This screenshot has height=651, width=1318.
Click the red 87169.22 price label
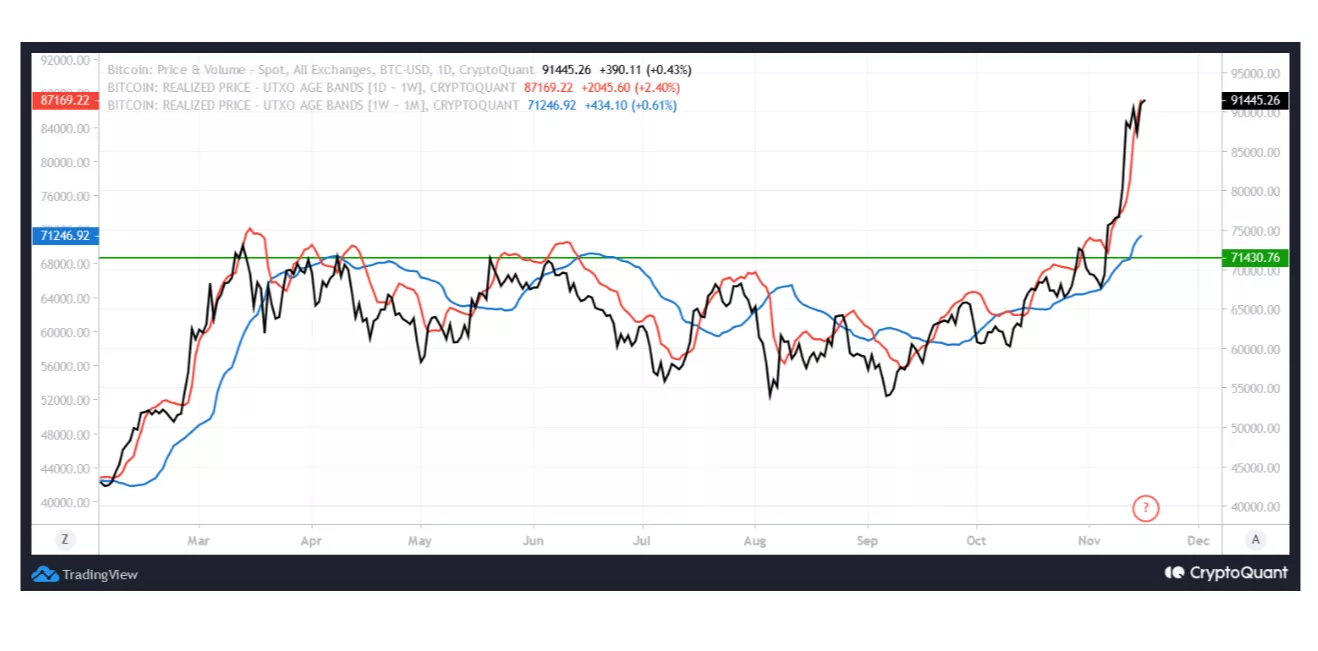pyautogui.click(x=64, y=101)
